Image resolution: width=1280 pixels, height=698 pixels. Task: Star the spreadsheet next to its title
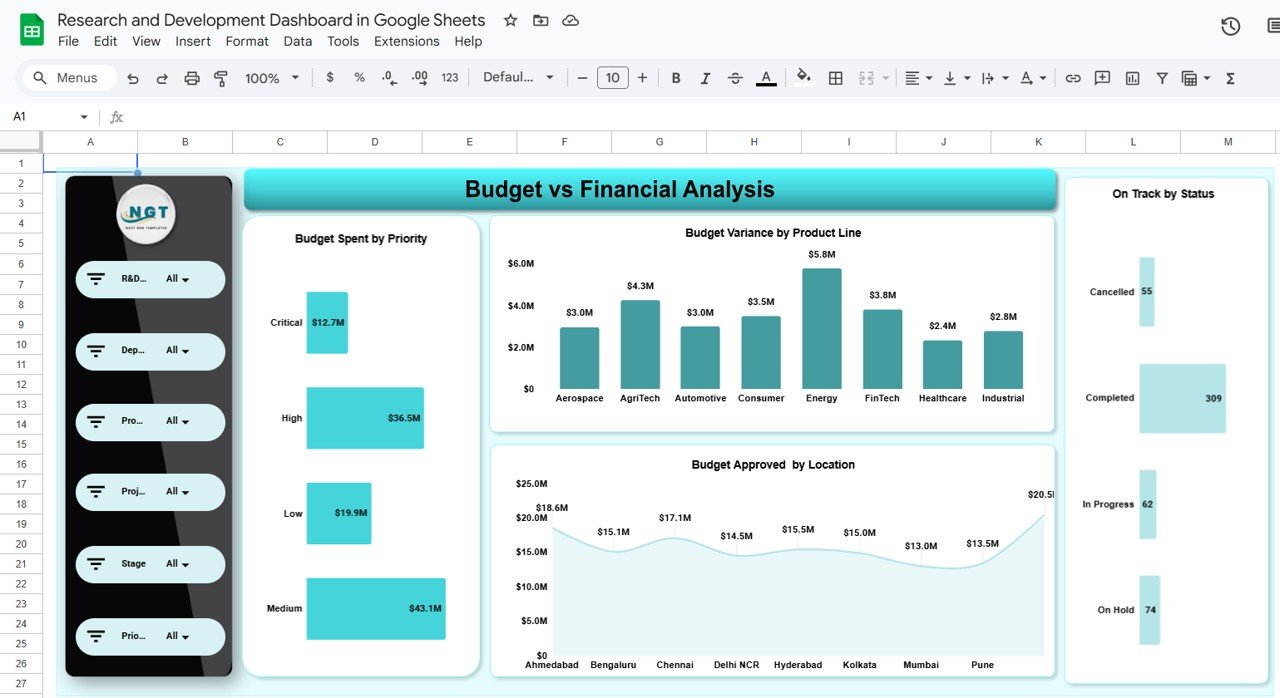click(510, 20)
